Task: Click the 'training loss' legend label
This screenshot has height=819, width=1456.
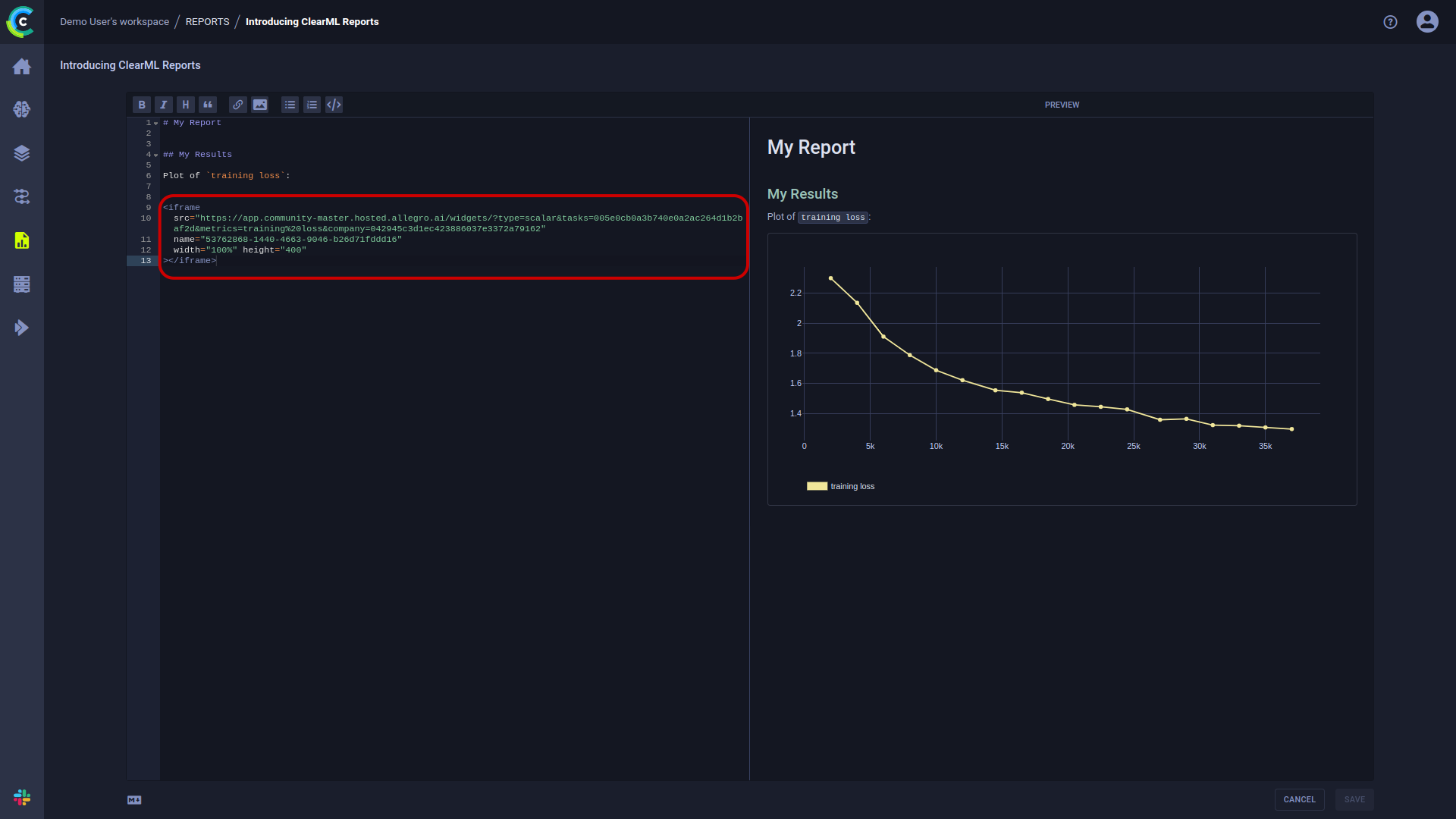Action: pyautogui.click(x=852, y=486)
